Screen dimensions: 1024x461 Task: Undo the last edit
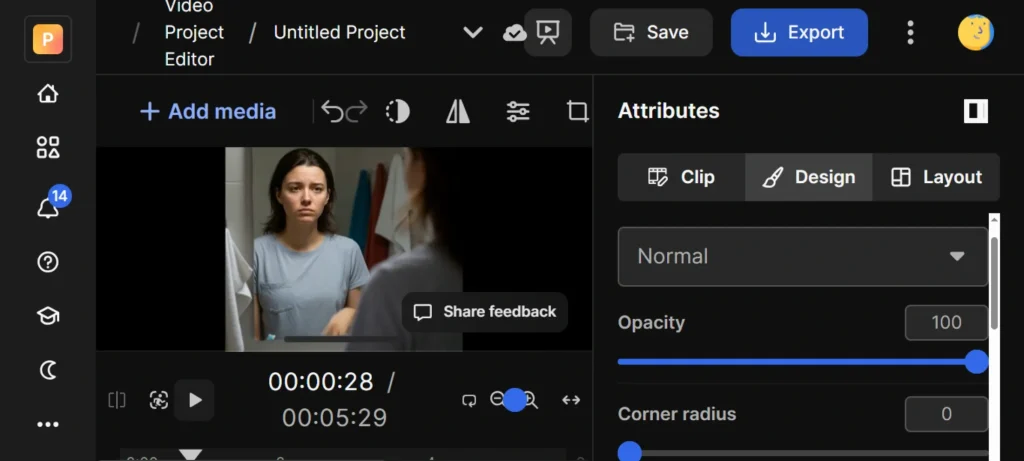[332, 111]
